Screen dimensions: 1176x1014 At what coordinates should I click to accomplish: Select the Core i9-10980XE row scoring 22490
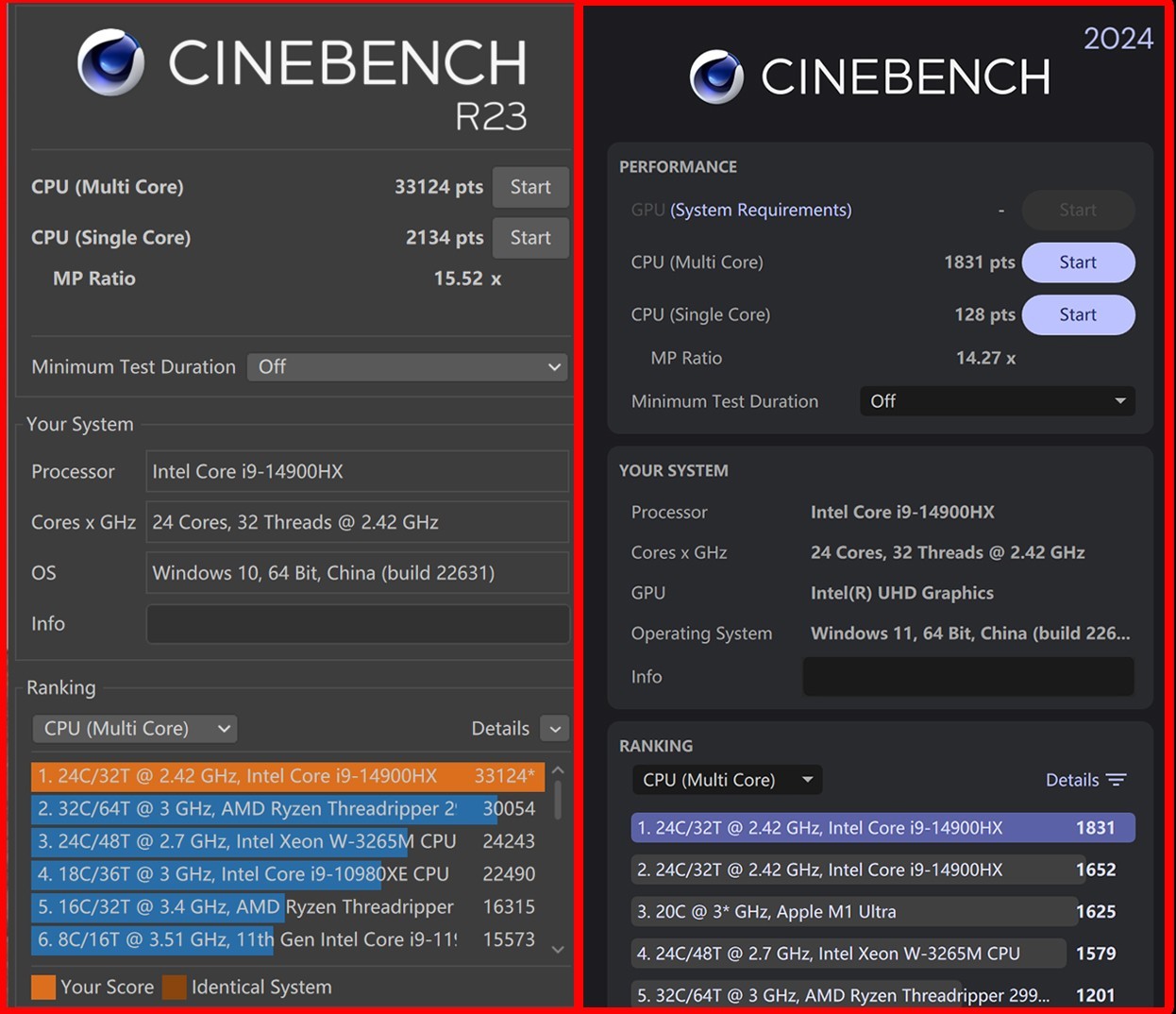pyautogui.click(x=288, y=874)
